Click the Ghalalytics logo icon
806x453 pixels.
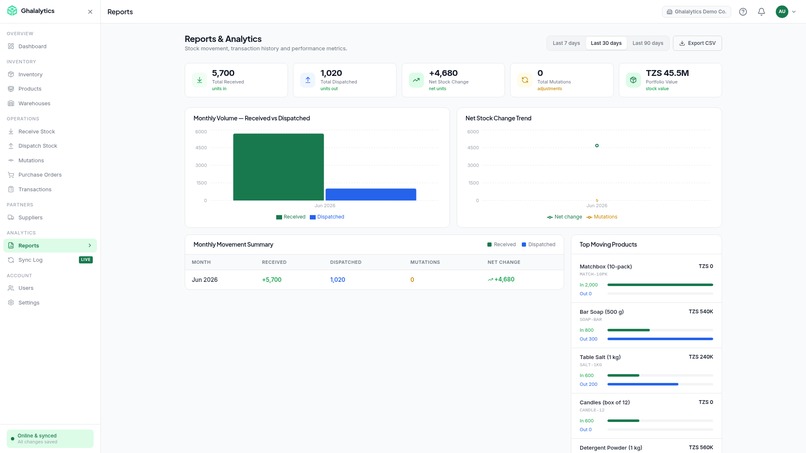[12, 11]
